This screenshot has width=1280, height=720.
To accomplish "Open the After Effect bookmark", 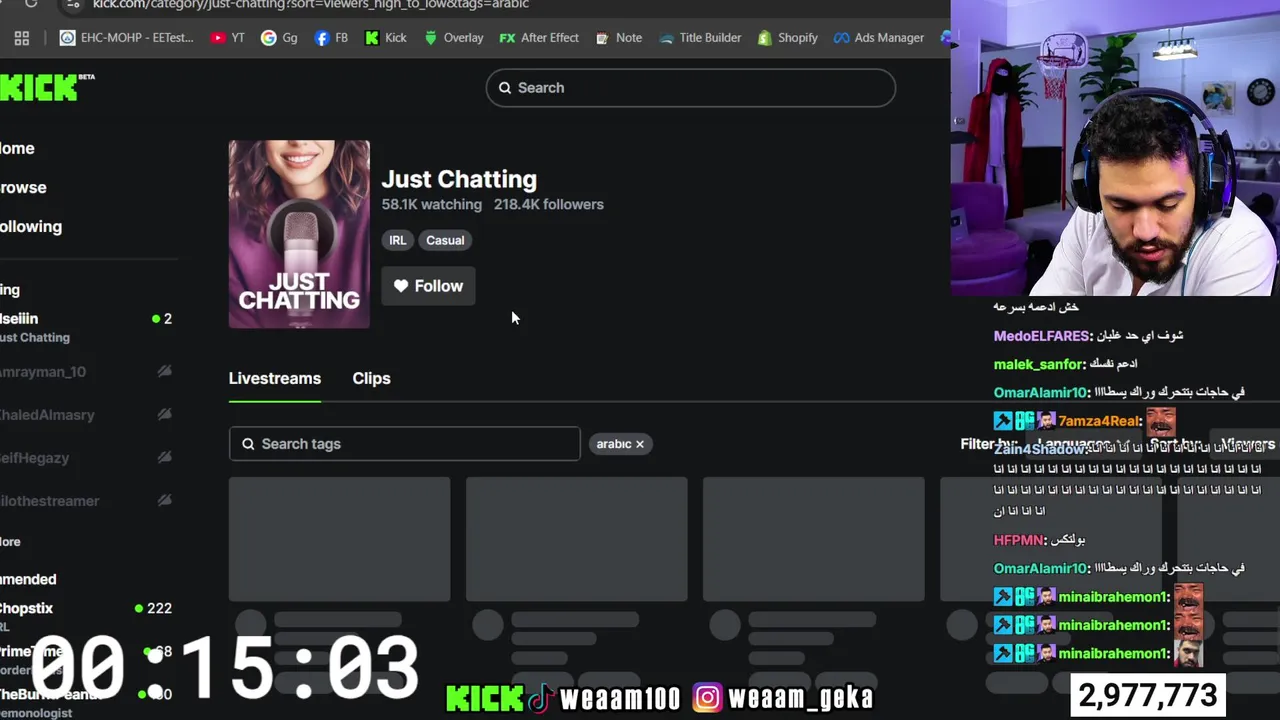I will tap(539, 38).
